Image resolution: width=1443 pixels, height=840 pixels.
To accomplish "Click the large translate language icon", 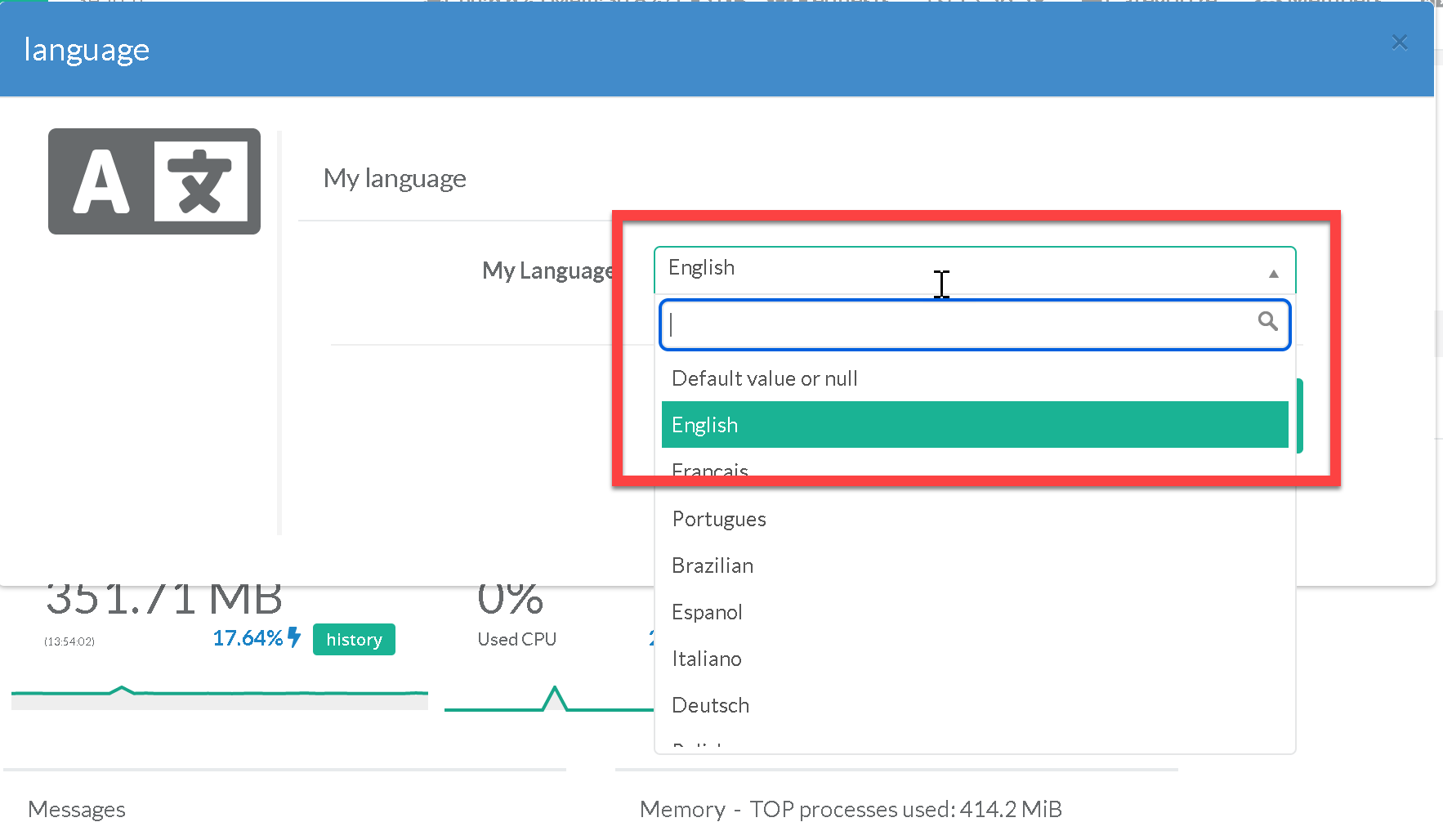I will click(x=154, y=181).
